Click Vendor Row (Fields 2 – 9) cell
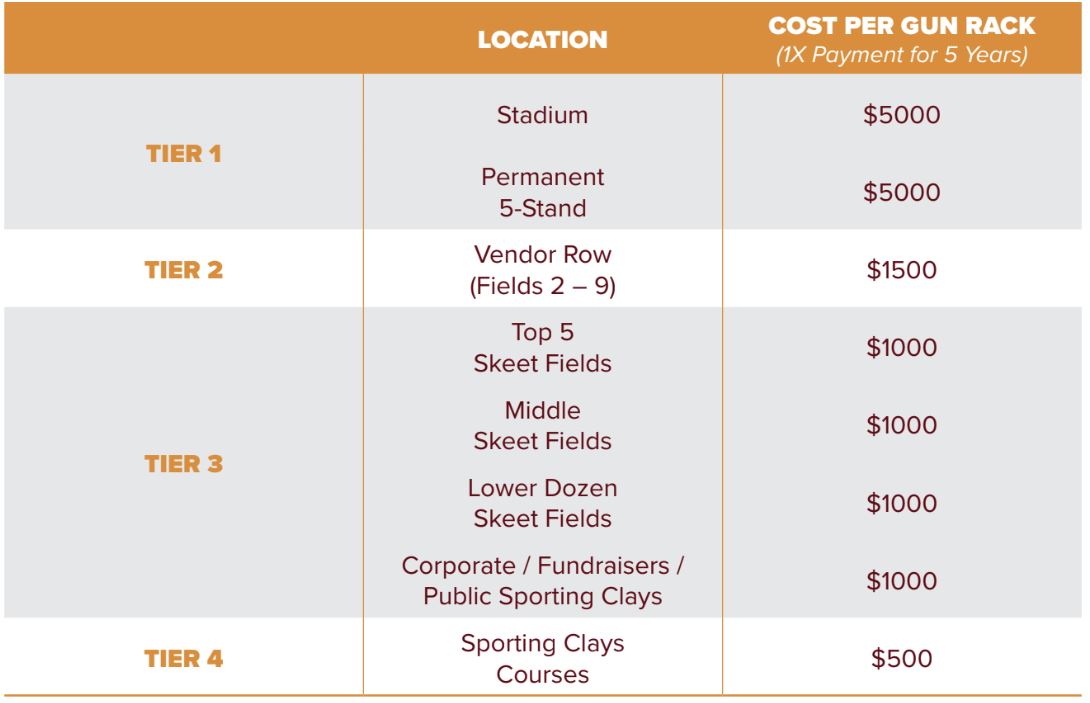 tap(542, 270)
